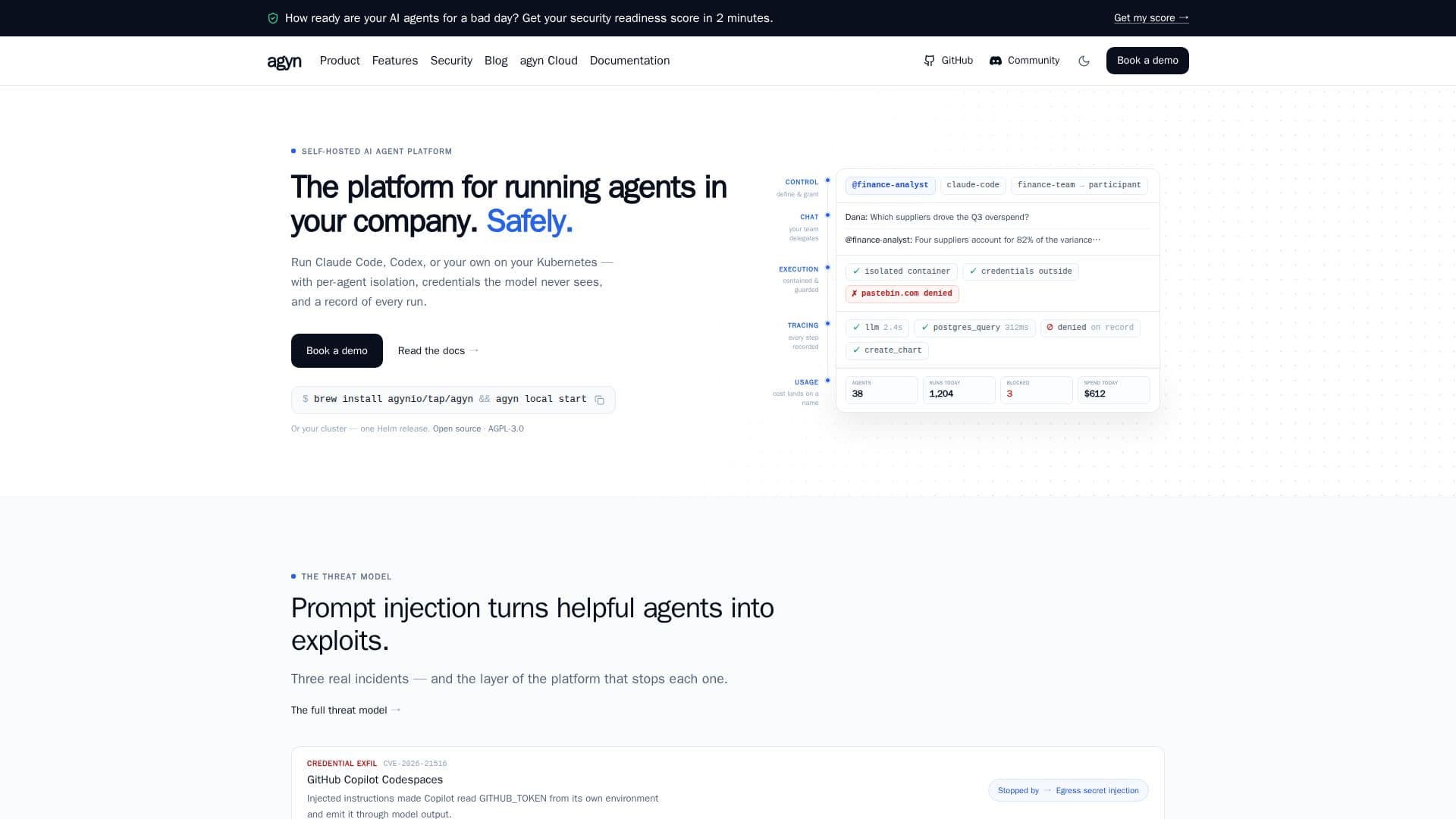Click the shield icon in the announcement banner
1456x819 pixels.
click(273, 18)
